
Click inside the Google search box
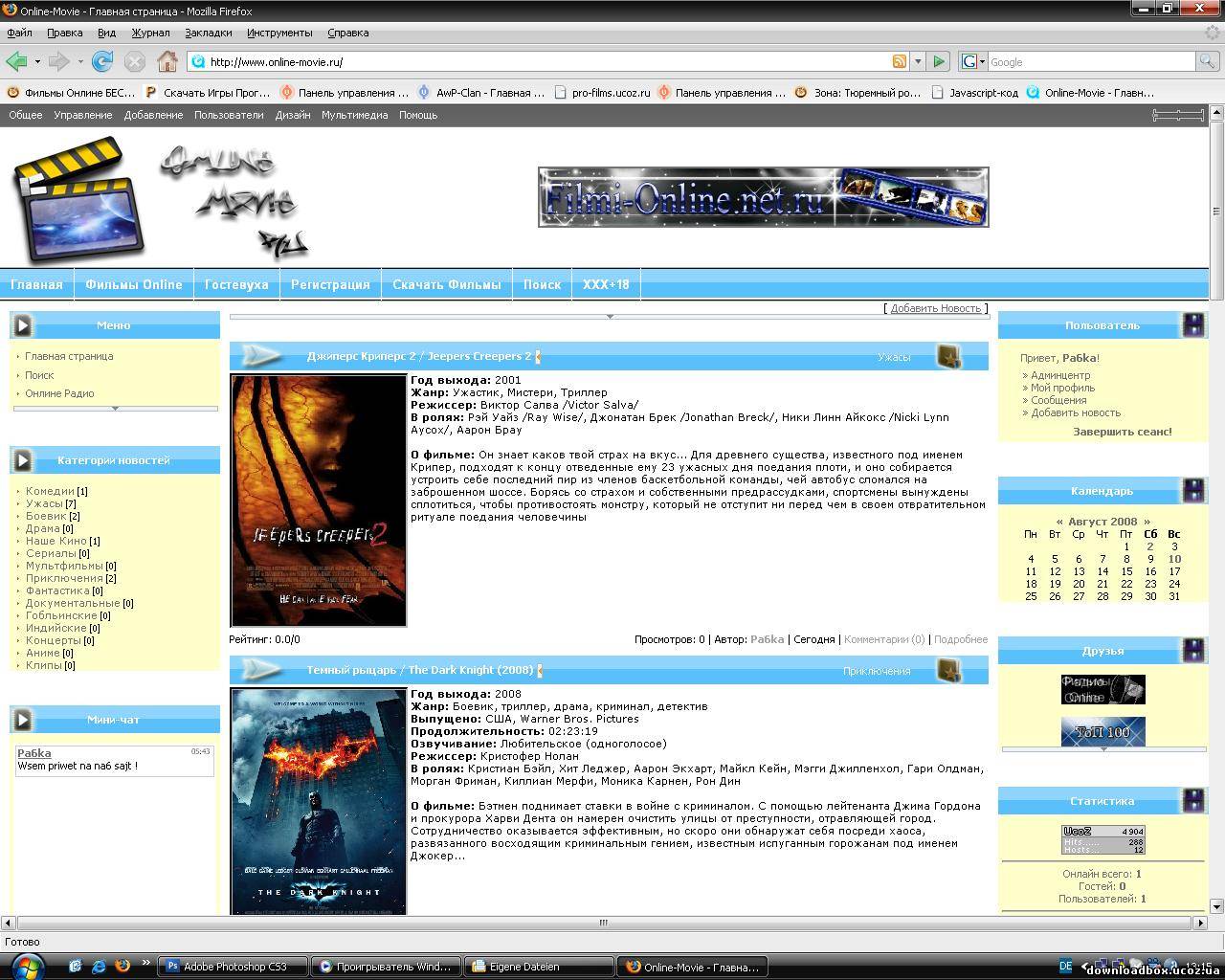(x=1092, y=61)
